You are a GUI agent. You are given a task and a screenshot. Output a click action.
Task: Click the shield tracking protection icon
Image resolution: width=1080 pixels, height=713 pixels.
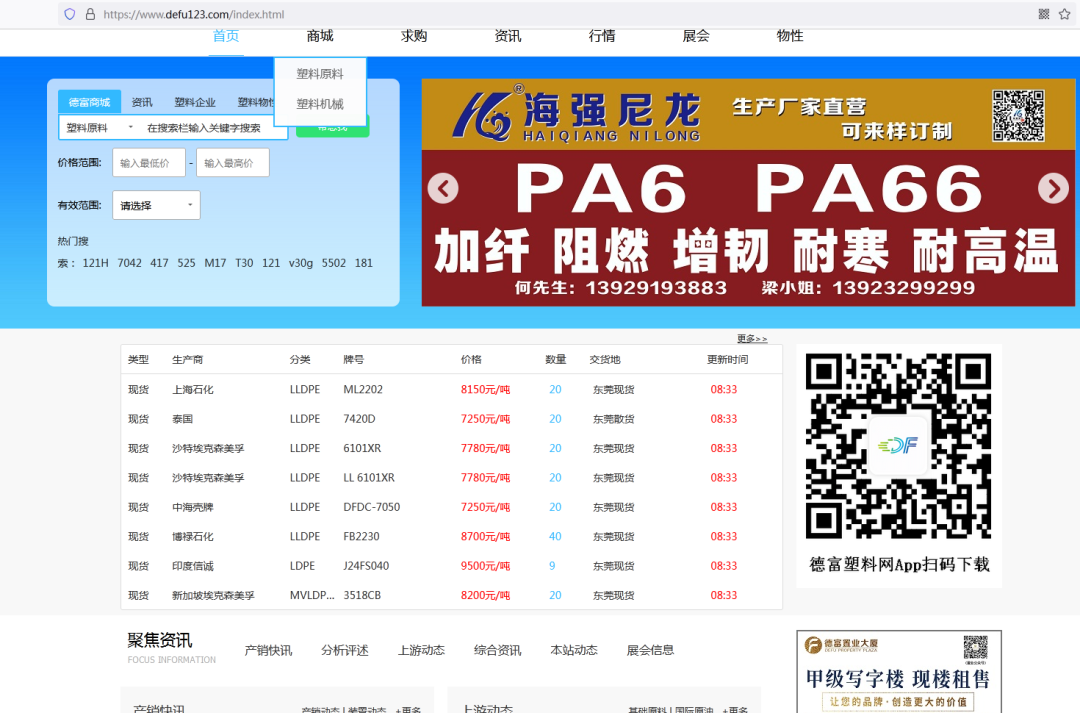pyautogui.click(x=70, y=14)
